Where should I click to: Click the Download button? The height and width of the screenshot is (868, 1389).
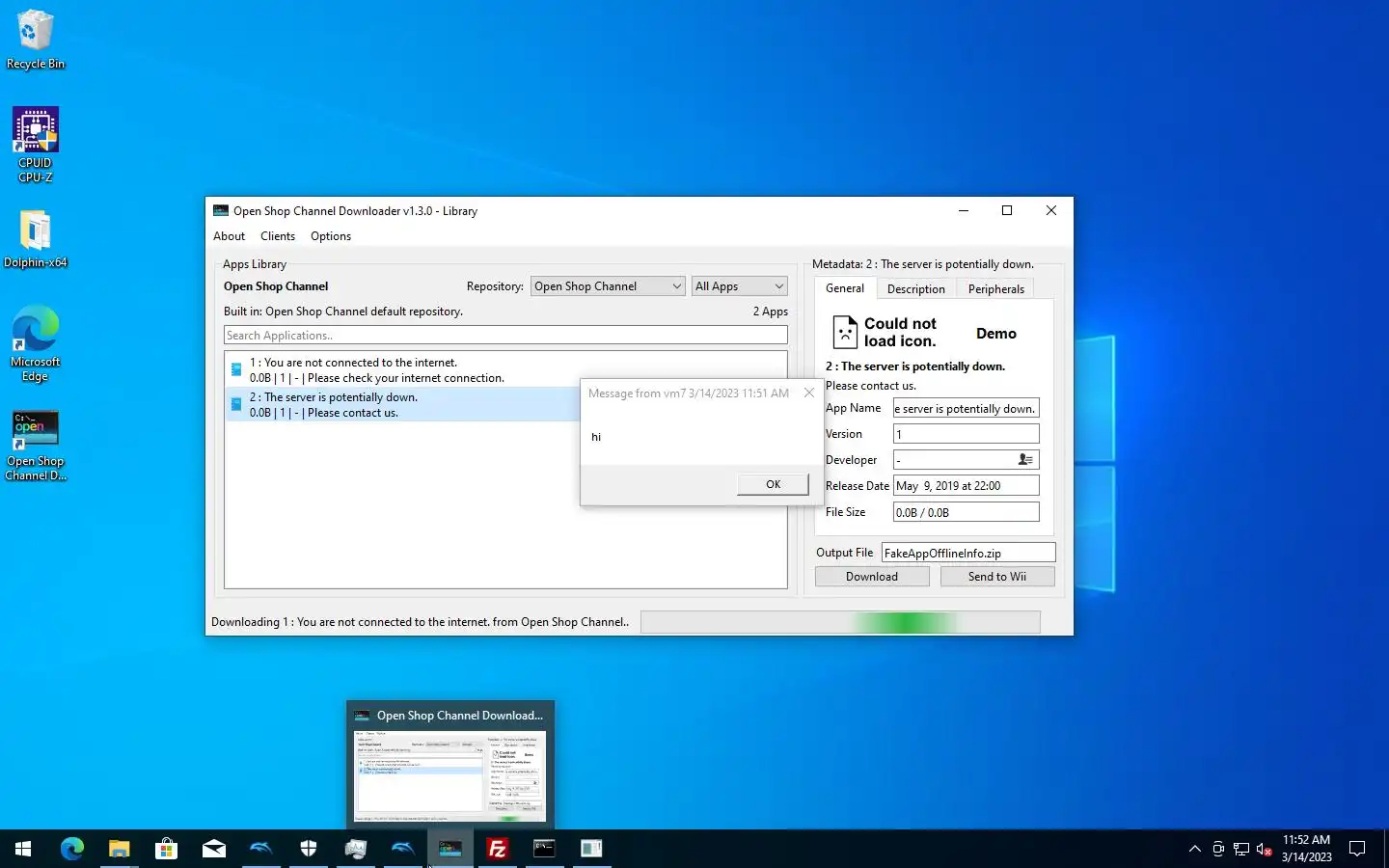872,577
